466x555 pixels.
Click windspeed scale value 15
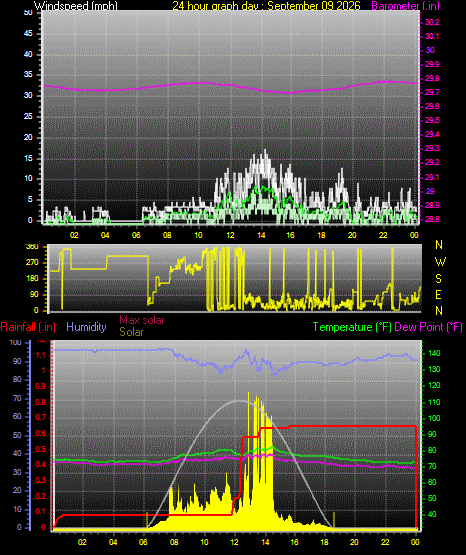(28, 158)
